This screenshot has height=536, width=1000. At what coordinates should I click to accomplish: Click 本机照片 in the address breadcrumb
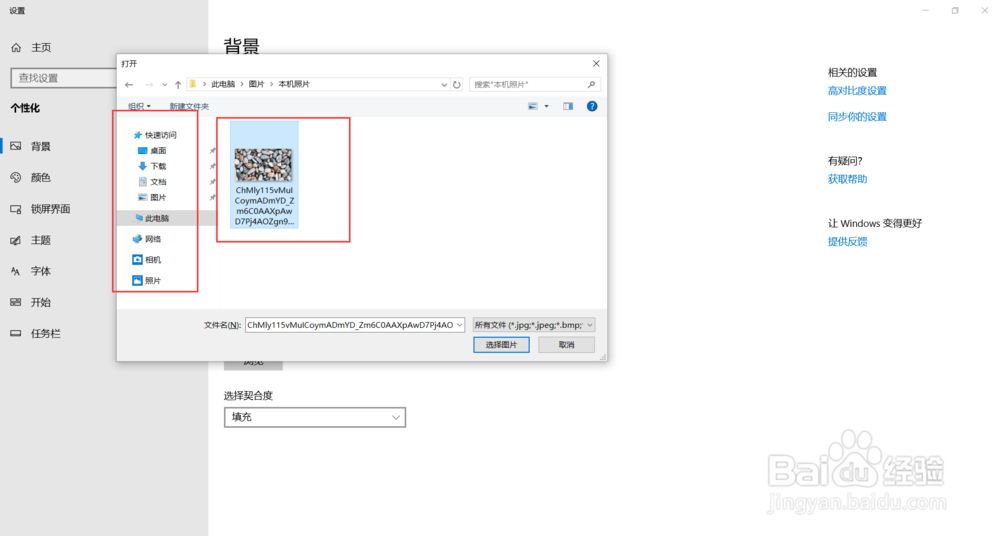point(294,84)
